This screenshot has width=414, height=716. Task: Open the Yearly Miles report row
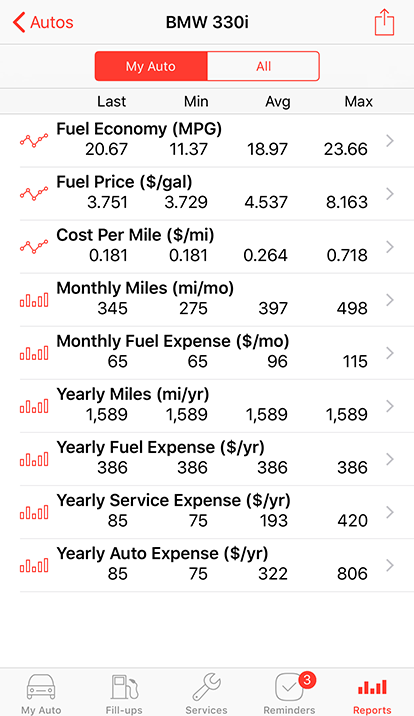click(x=217, y=406)
